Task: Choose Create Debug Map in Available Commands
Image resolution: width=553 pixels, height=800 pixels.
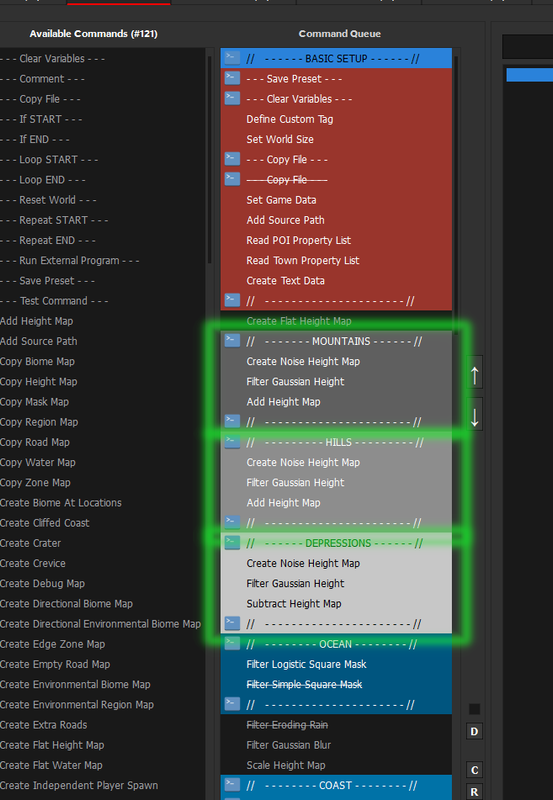Action: [102, 584]
